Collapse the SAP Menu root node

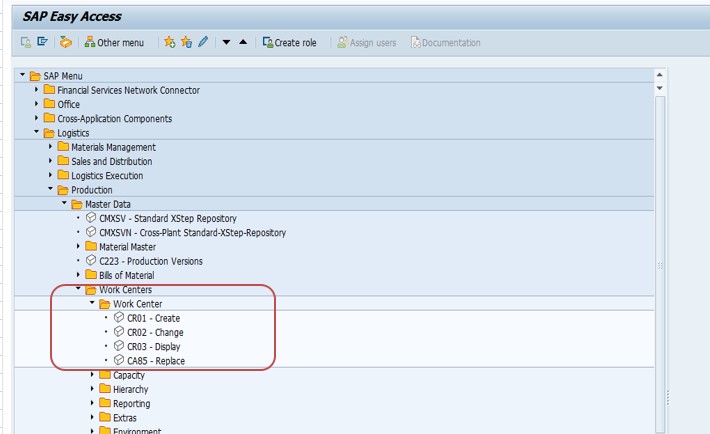point(22,74)
